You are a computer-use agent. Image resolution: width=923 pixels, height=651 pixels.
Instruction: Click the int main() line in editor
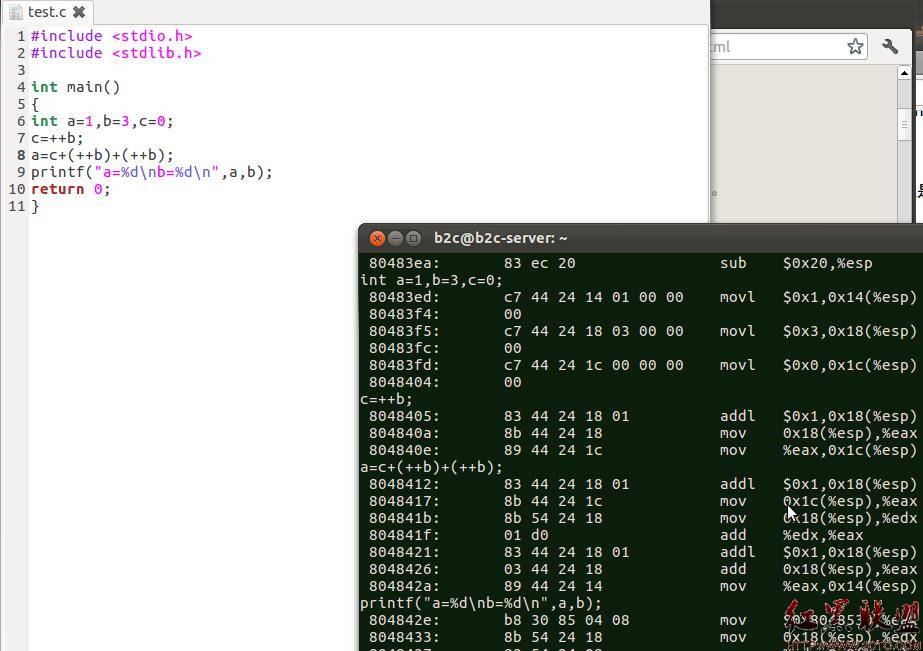click(75, 87)
